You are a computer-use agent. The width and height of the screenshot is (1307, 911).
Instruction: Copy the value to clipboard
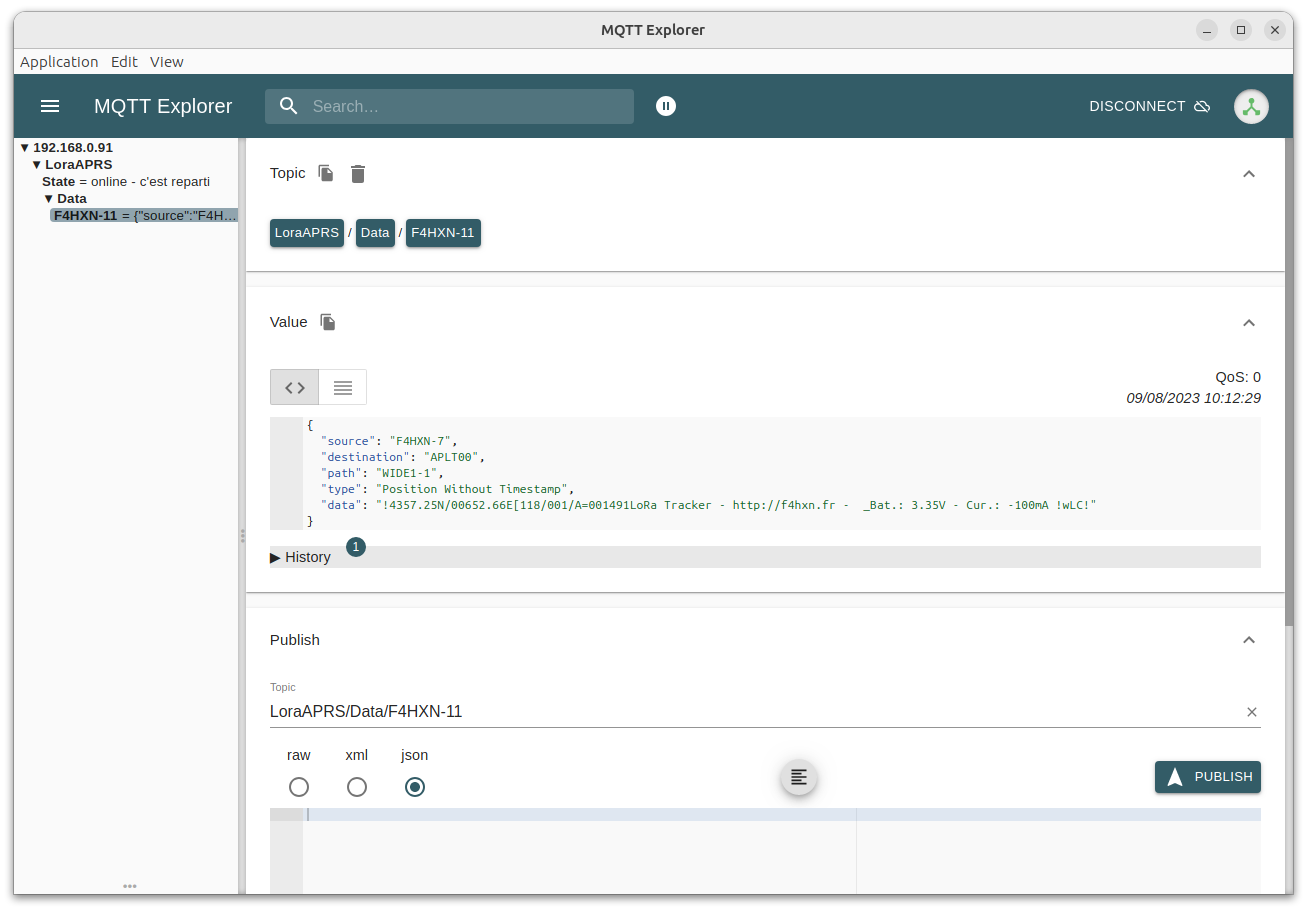click(328, 322)
